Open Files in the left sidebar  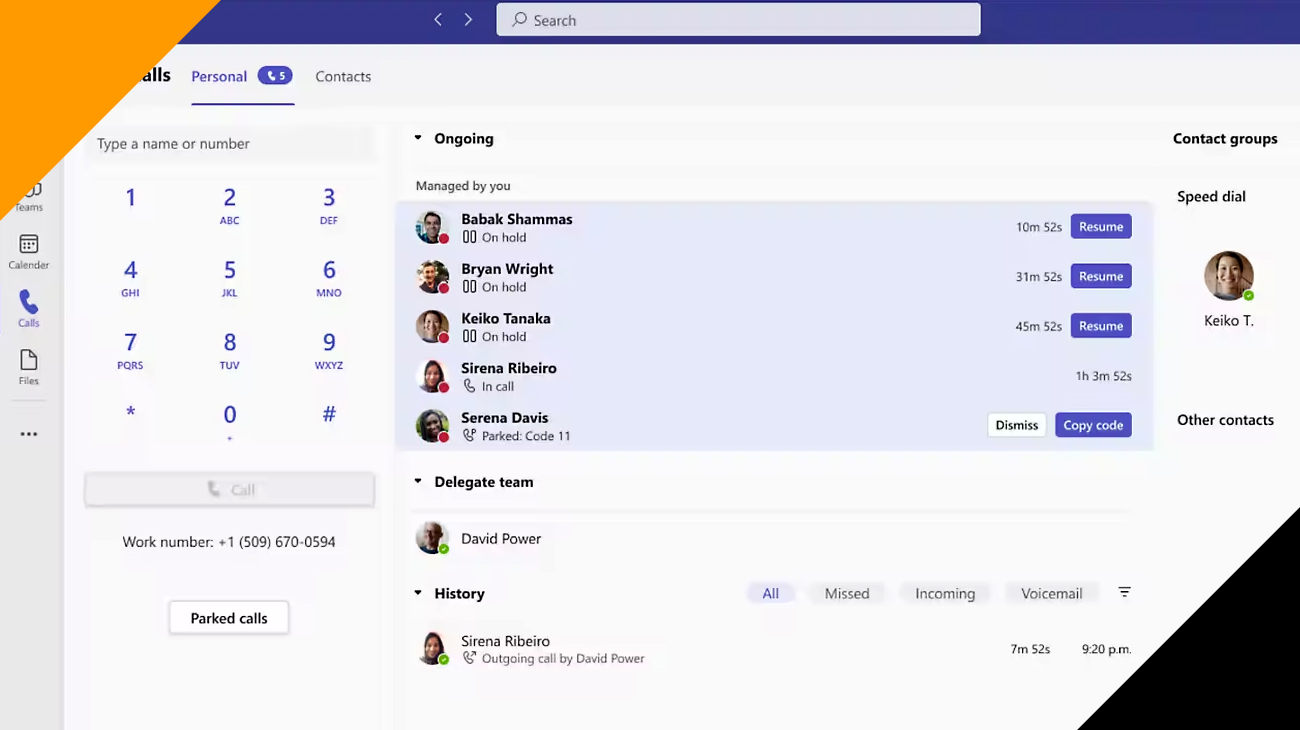[29, 366]
